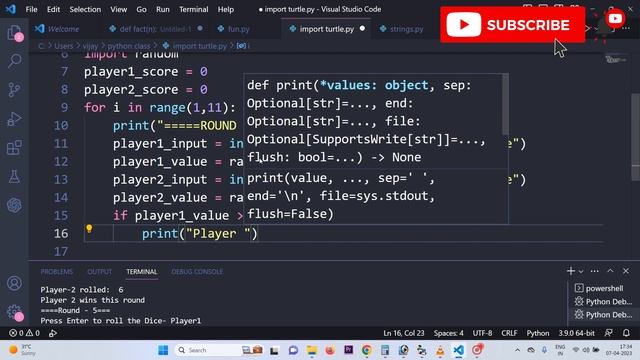Click the debug start icon in status bar

(53, 333)
